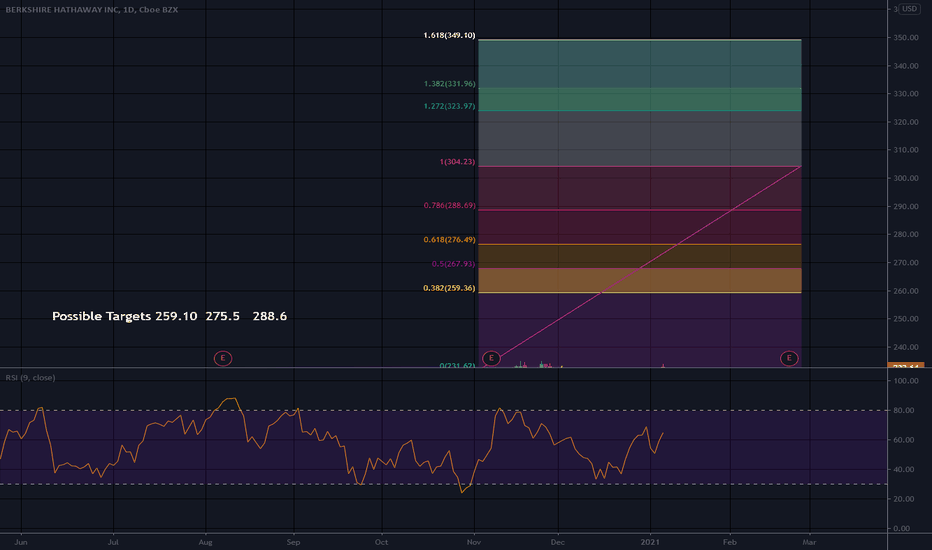Click the Dec label on the time axis
The height and width of the screenshot is (550, 932).
[x=558, y=542]
